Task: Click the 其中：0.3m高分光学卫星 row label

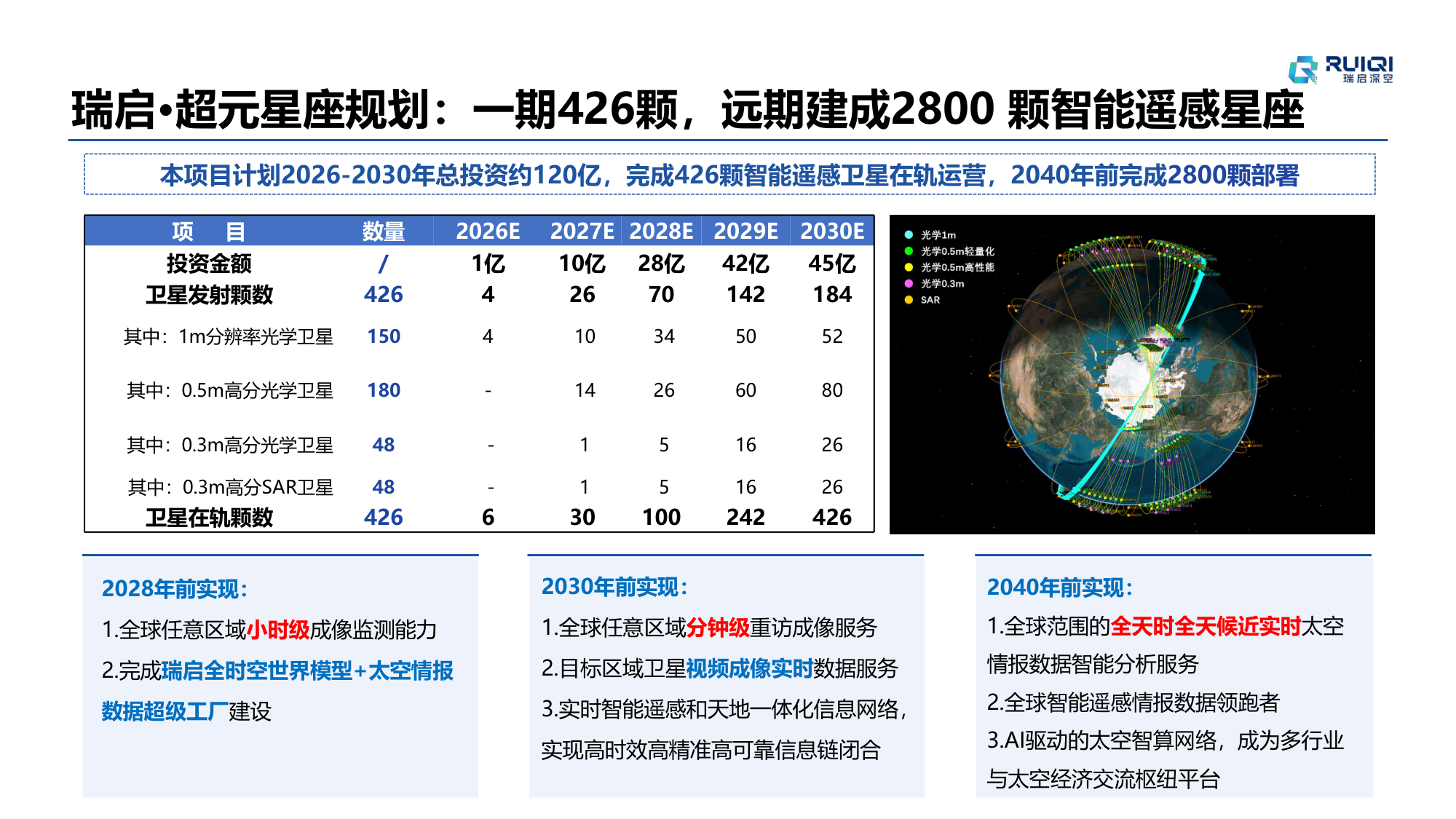Action: tap(230, 445)
